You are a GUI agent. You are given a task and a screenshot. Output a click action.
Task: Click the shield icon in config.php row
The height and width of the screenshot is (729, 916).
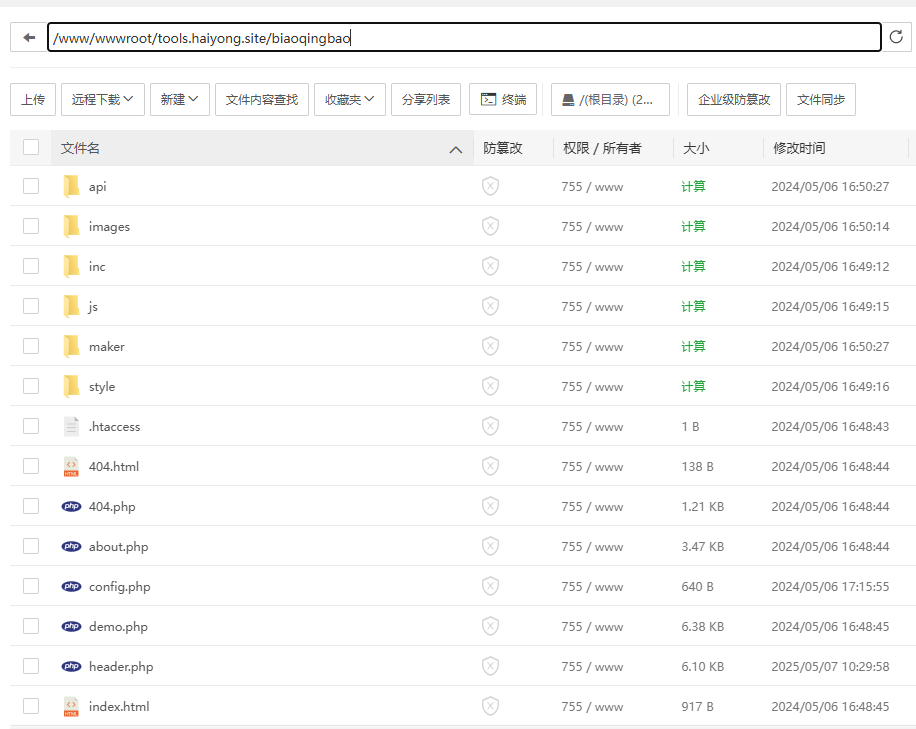[x=490, y=586]
